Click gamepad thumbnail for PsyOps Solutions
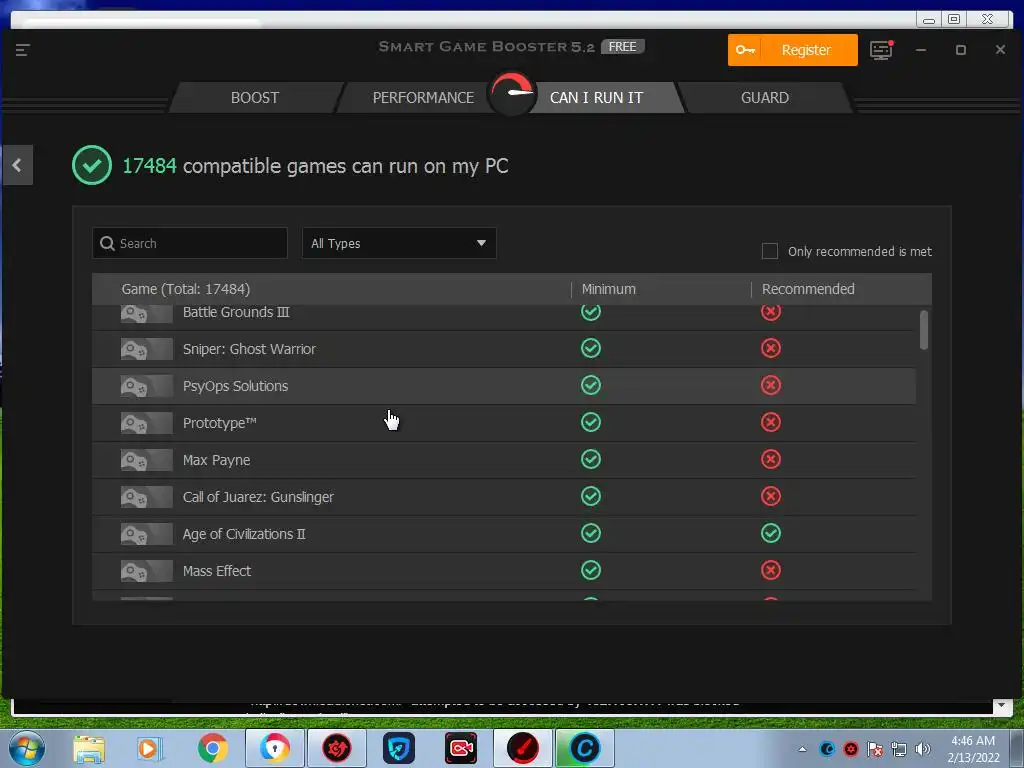The width and height of the screenshot is (1024, 768). pos(147,387)
